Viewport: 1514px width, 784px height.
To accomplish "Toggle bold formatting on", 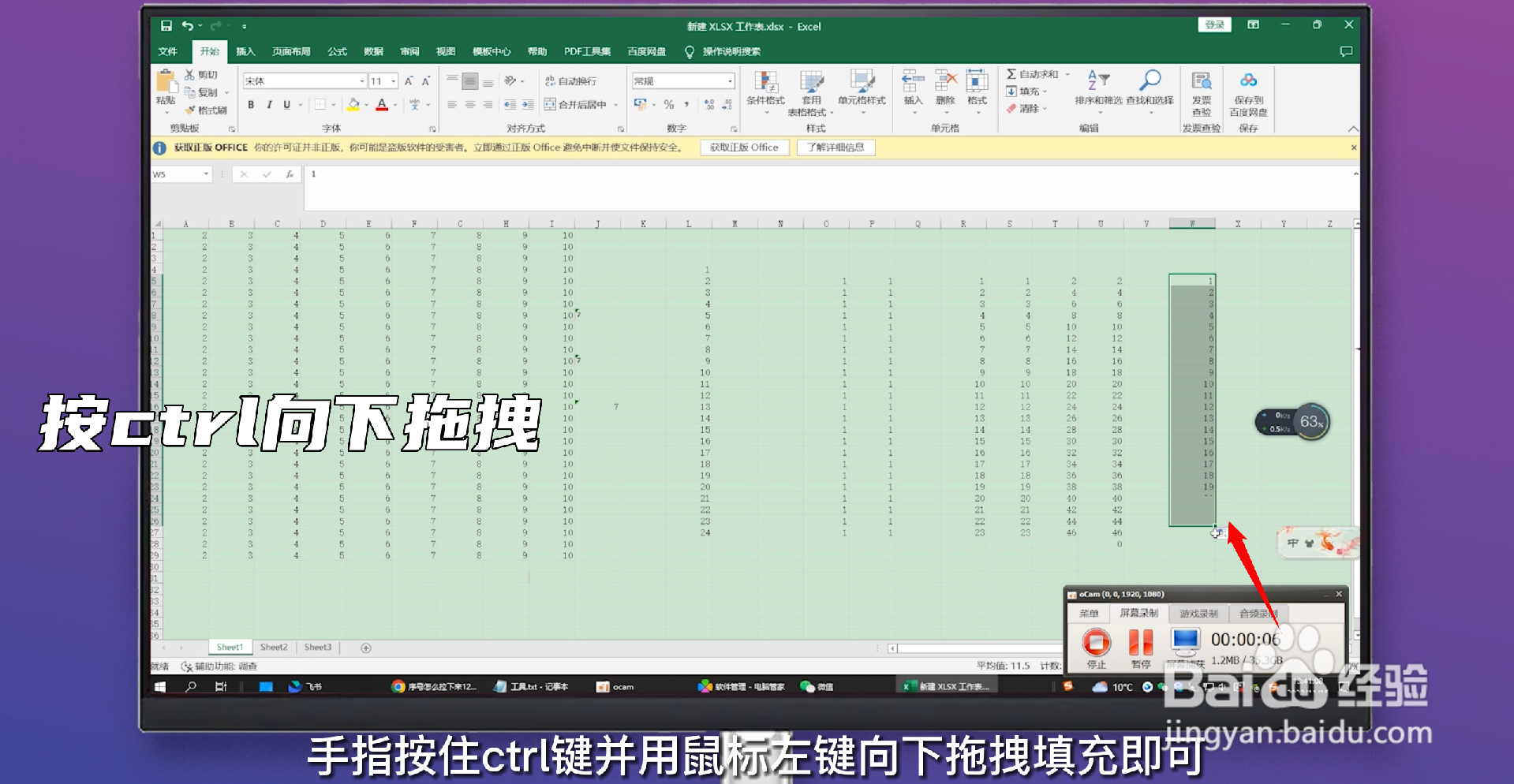I will point(251,103).
